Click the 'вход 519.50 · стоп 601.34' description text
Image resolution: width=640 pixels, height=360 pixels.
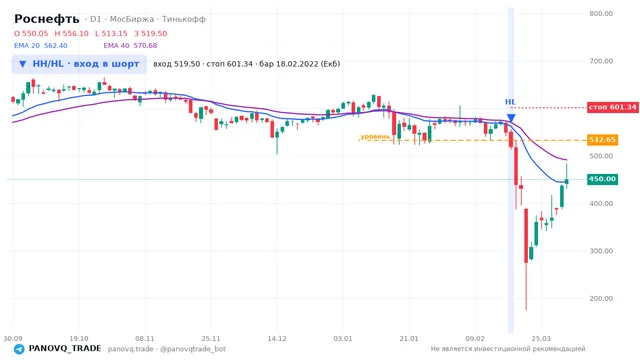point(203,64)
